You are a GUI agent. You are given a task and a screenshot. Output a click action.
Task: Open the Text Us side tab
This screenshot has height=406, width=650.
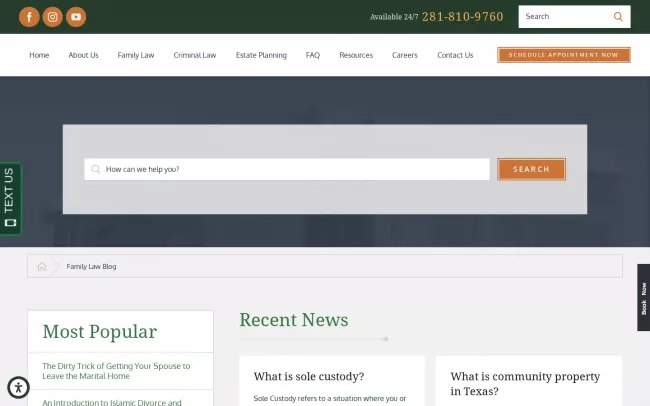tap(10, 198)
